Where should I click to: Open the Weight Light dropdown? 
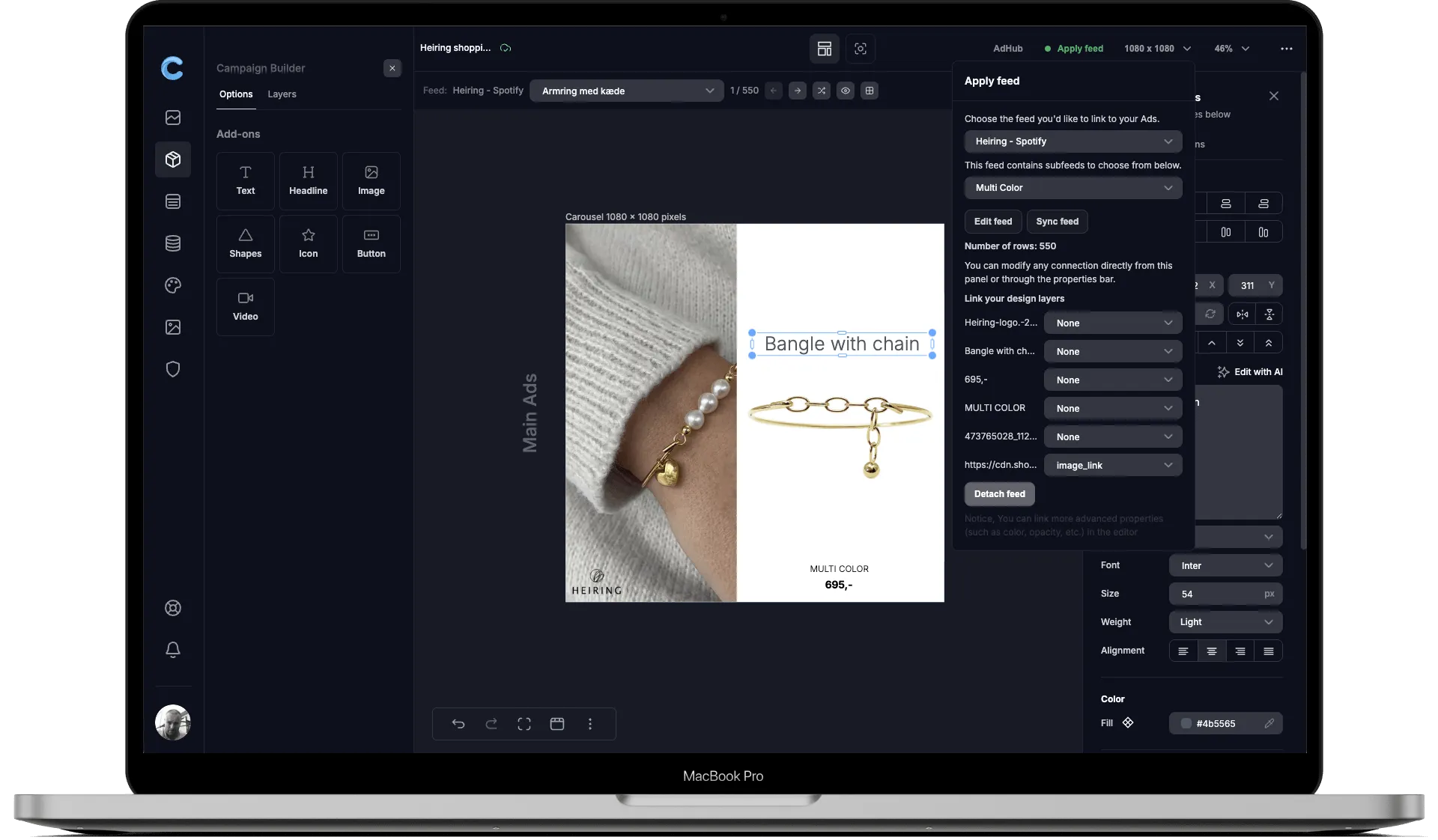point(1225,622)
